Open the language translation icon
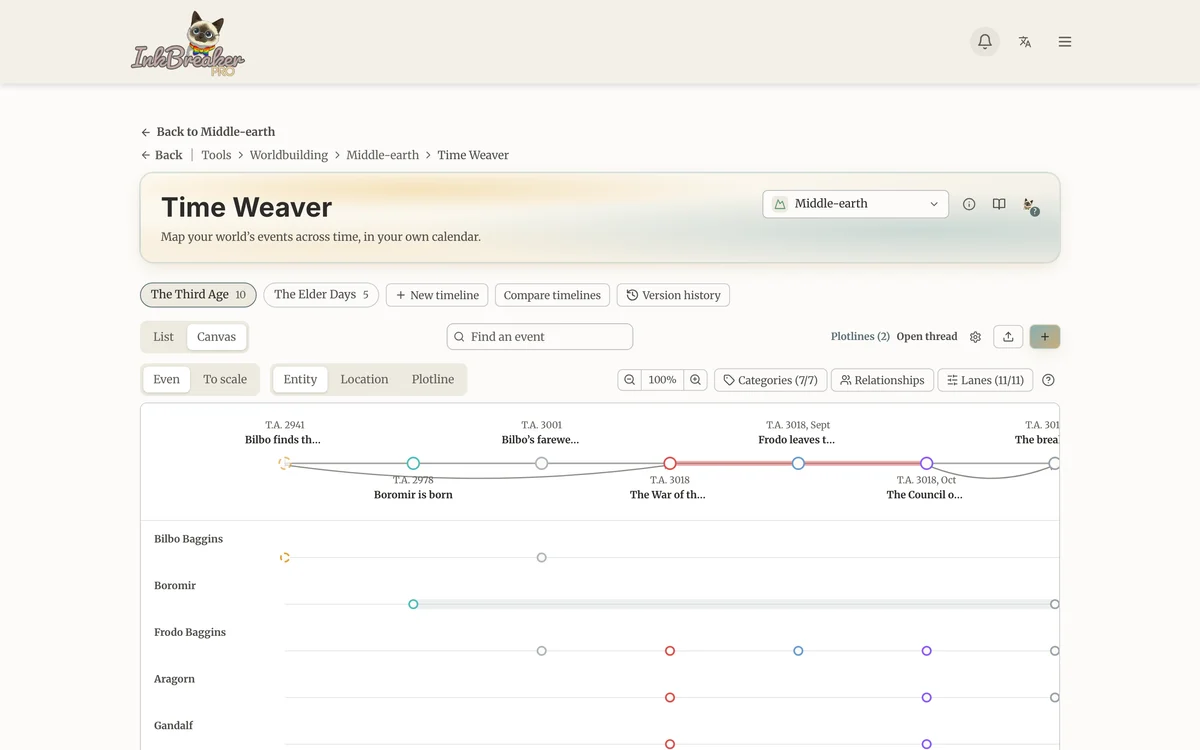This screenshot has height=750, width=1200. (x=1025, y=41)
